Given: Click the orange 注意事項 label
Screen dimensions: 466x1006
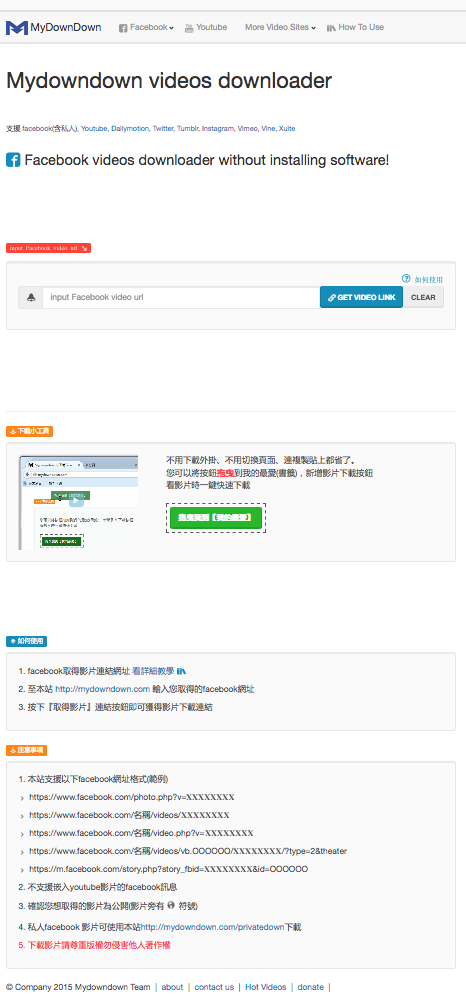Looking at the screenshot, I should pyautogui.click(x=26, y=750).
